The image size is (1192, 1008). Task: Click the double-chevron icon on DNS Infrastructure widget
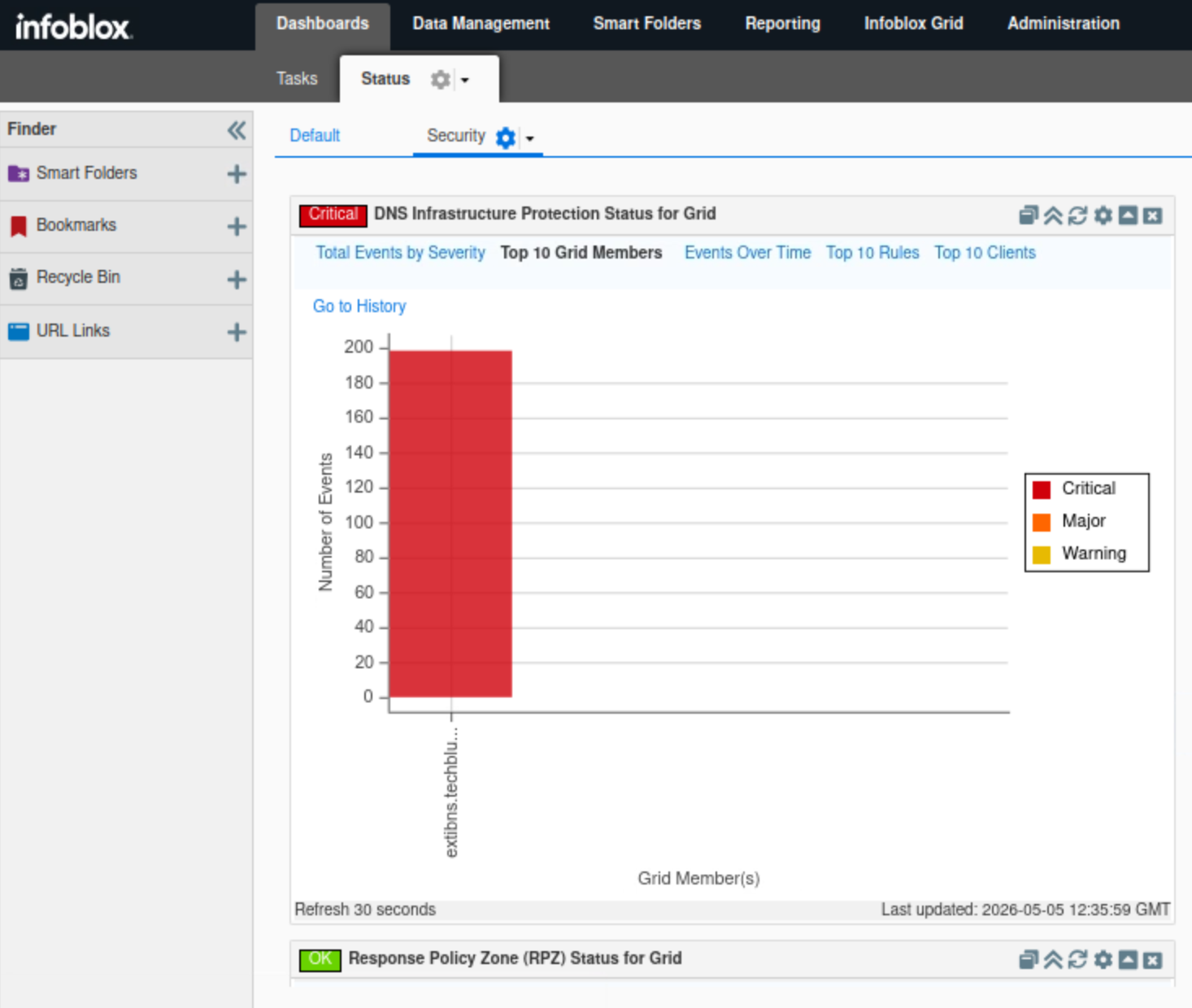[1053, 215]
